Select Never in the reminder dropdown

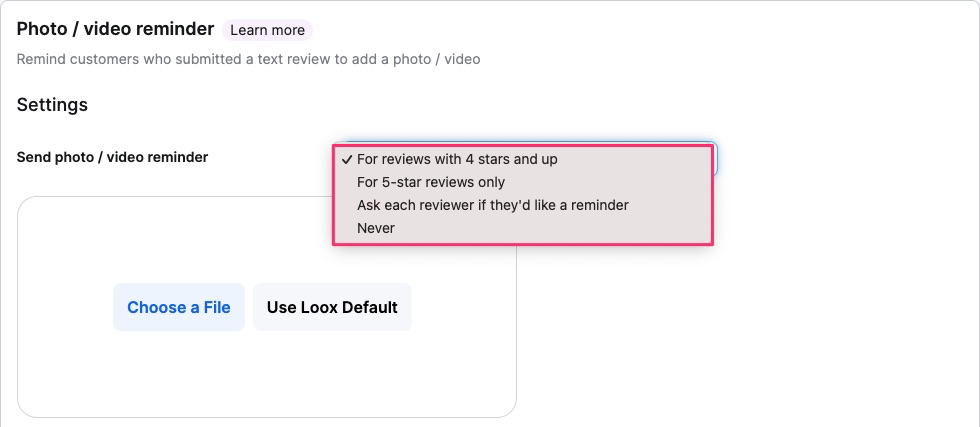(522, 228)
